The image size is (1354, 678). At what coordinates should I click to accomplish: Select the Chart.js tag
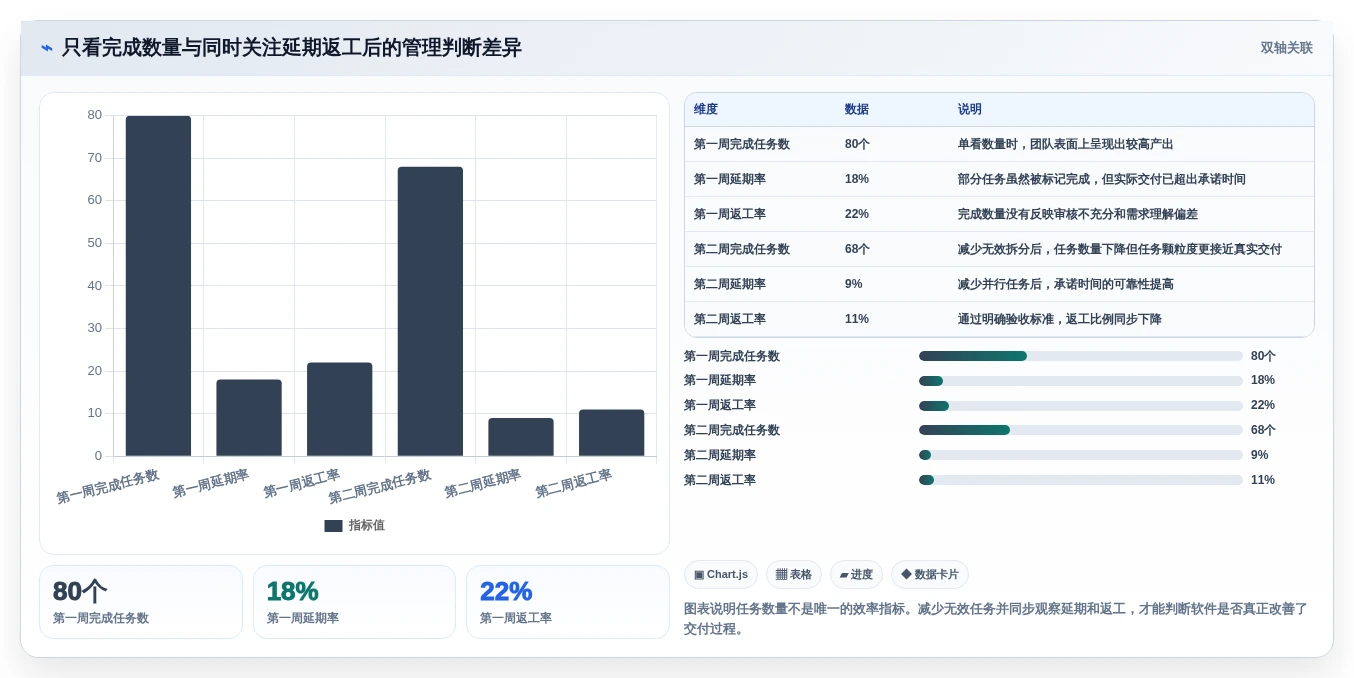click(721, 574)
